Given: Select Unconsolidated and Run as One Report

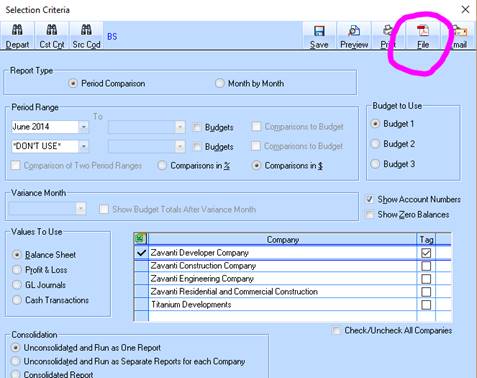Looking at the screenshot, I should click(15, 348).
